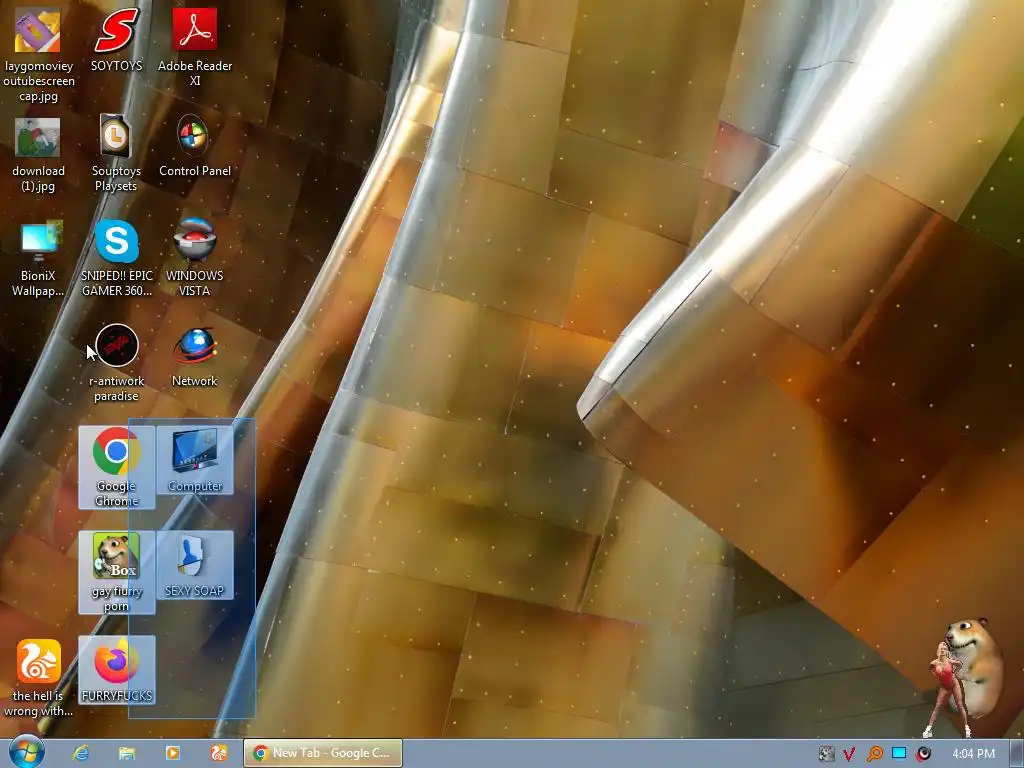Click the speaker tray icon next to clock
Viewport: 1024px width, 768px height.
point(924,754)
